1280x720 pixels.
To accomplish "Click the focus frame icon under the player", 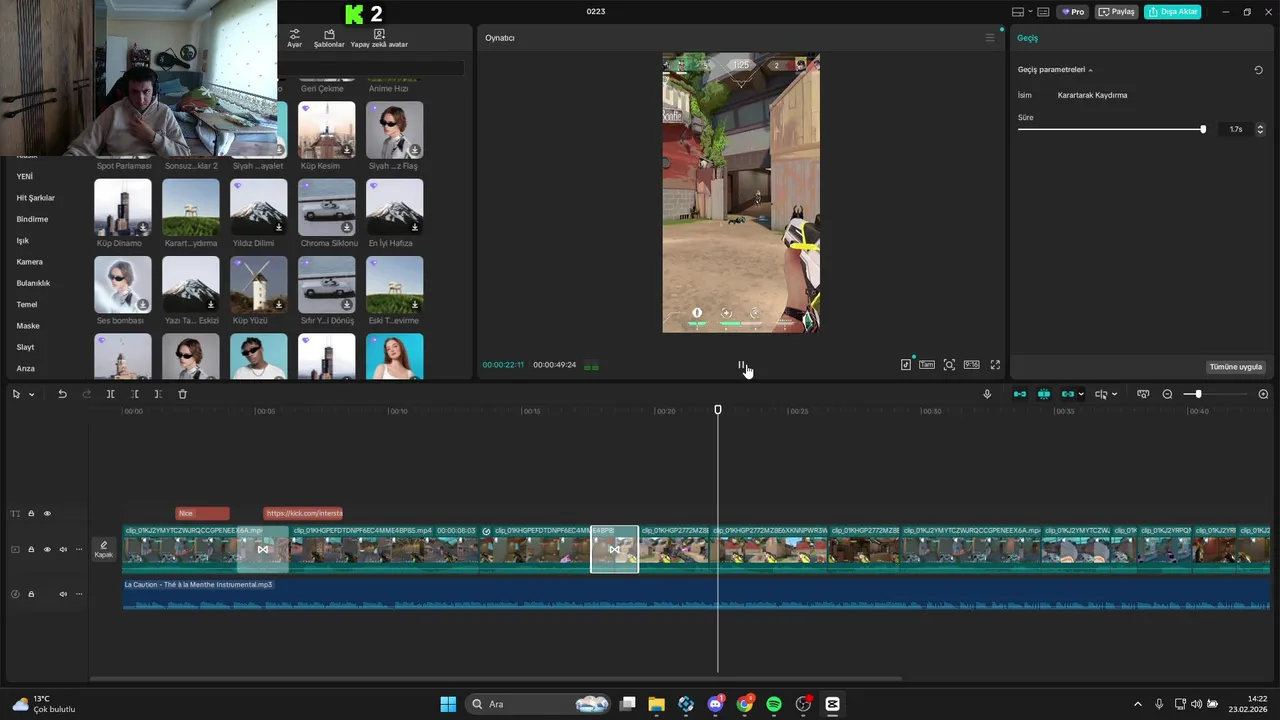I will coord(949,365).
